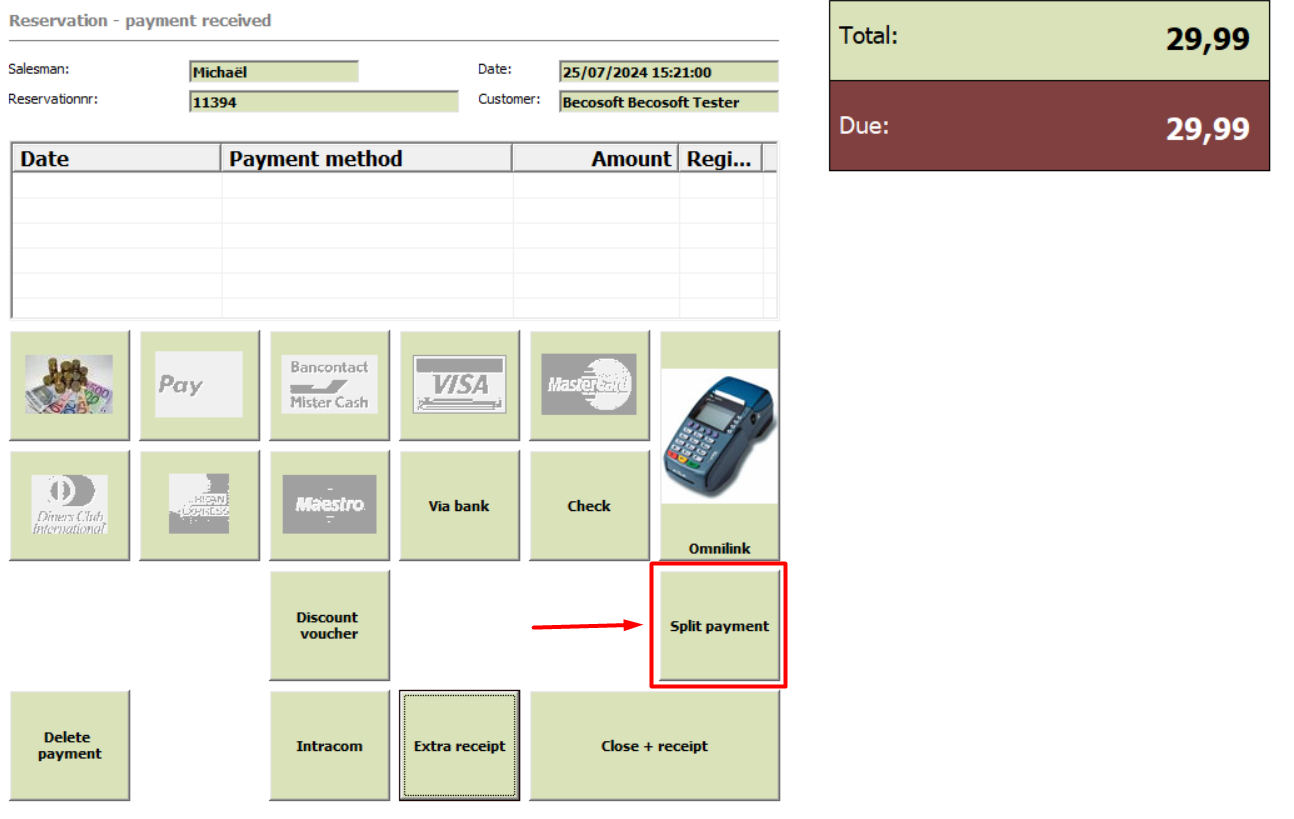The height and width of the screenshot is (819, 1294).
Task: Apply a Discount voucher
Action: [330, 625]
